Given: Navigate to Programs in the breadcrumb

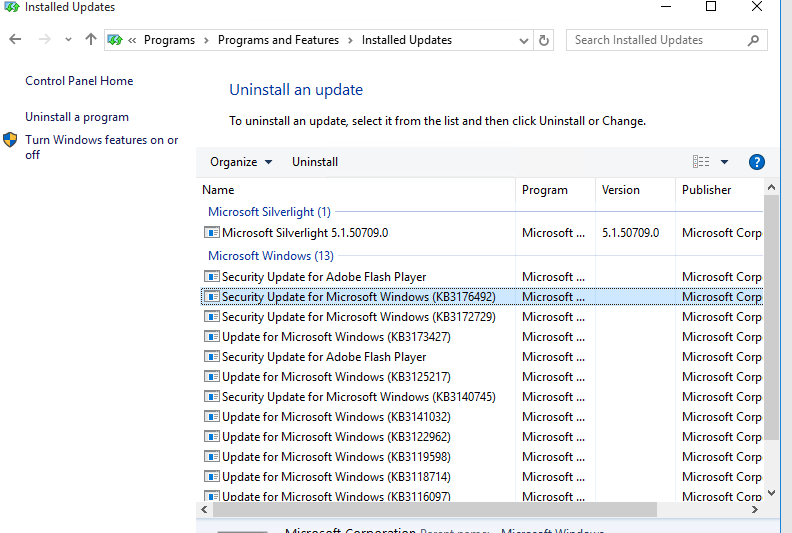Looking at the screenshot, I should tap(169, 40).
